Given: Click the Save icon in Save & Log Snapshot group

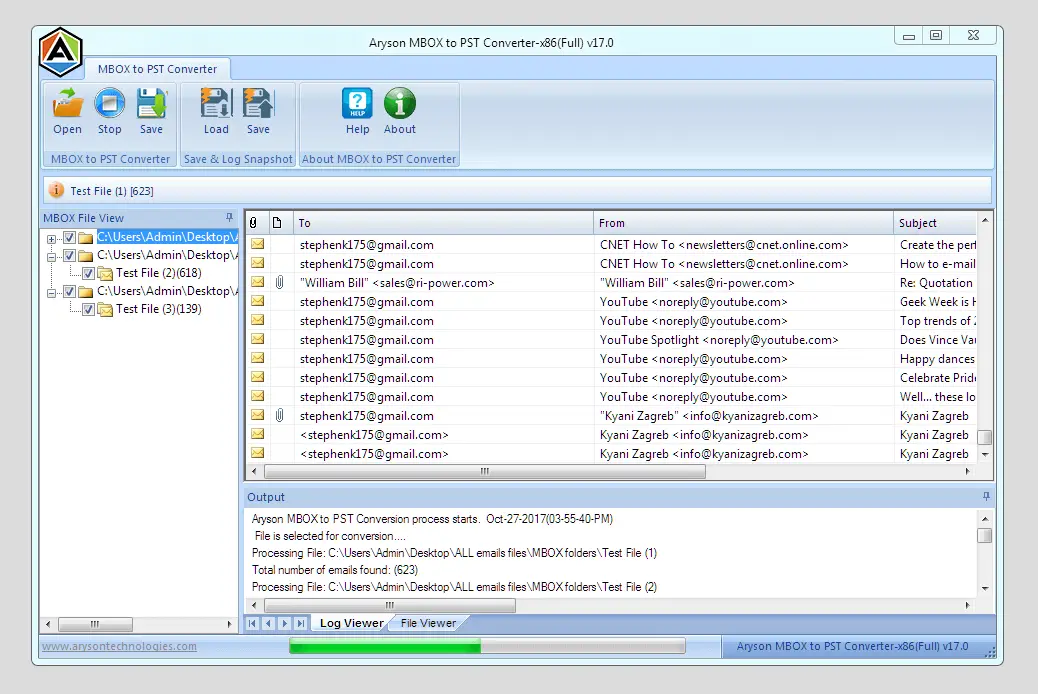Looking at the screenshot, I should [x=258, y=103].
